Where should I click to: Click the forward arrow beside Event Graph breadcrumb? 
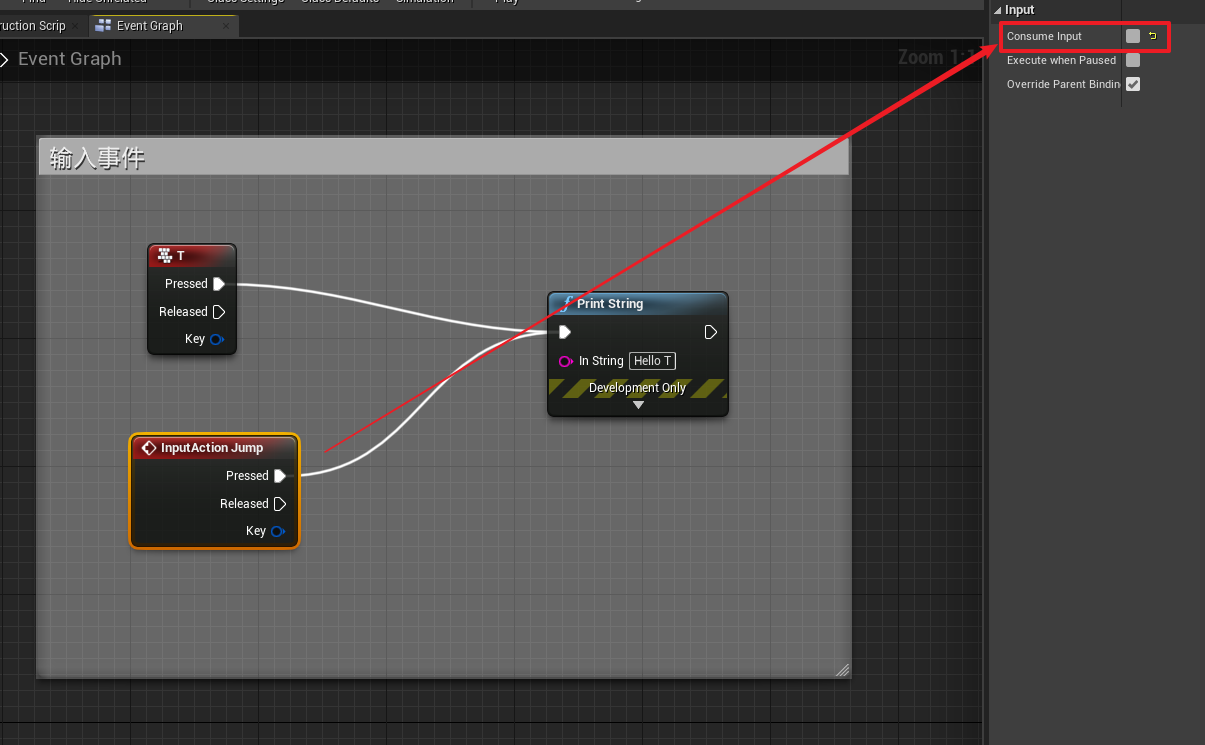point(4,59)
